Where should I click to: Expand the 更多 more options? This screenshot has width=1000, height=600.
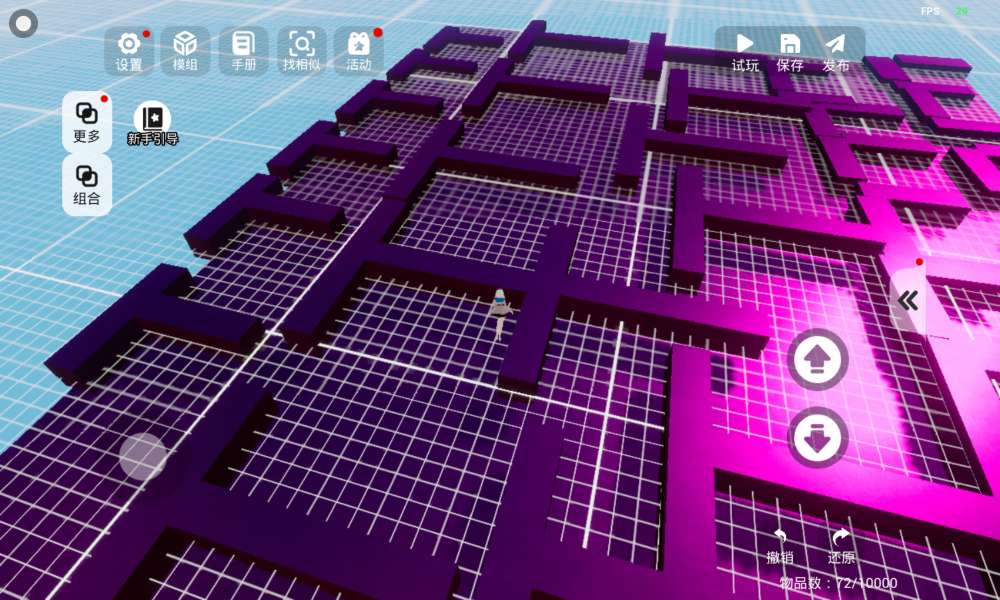tap(87, 122)
